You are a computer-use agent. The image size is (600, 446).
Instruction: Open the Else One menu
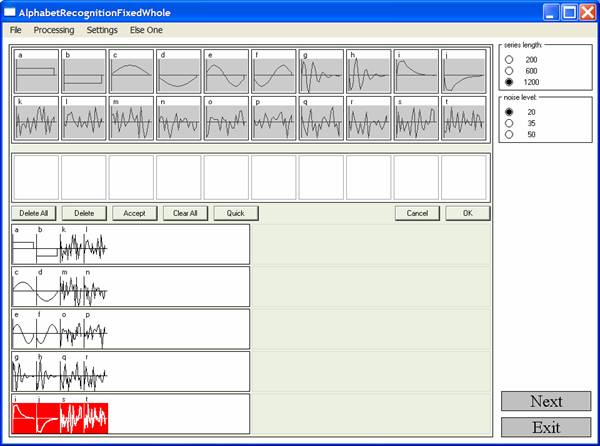click(146, 30)
